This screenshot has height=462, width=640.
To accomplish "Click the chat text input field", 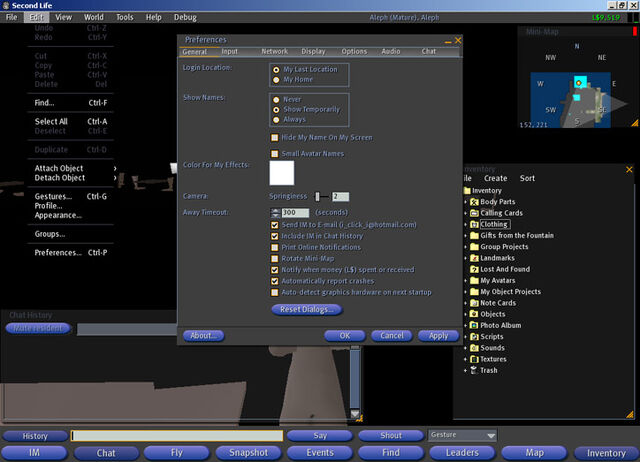I will [x=177, y=435].
